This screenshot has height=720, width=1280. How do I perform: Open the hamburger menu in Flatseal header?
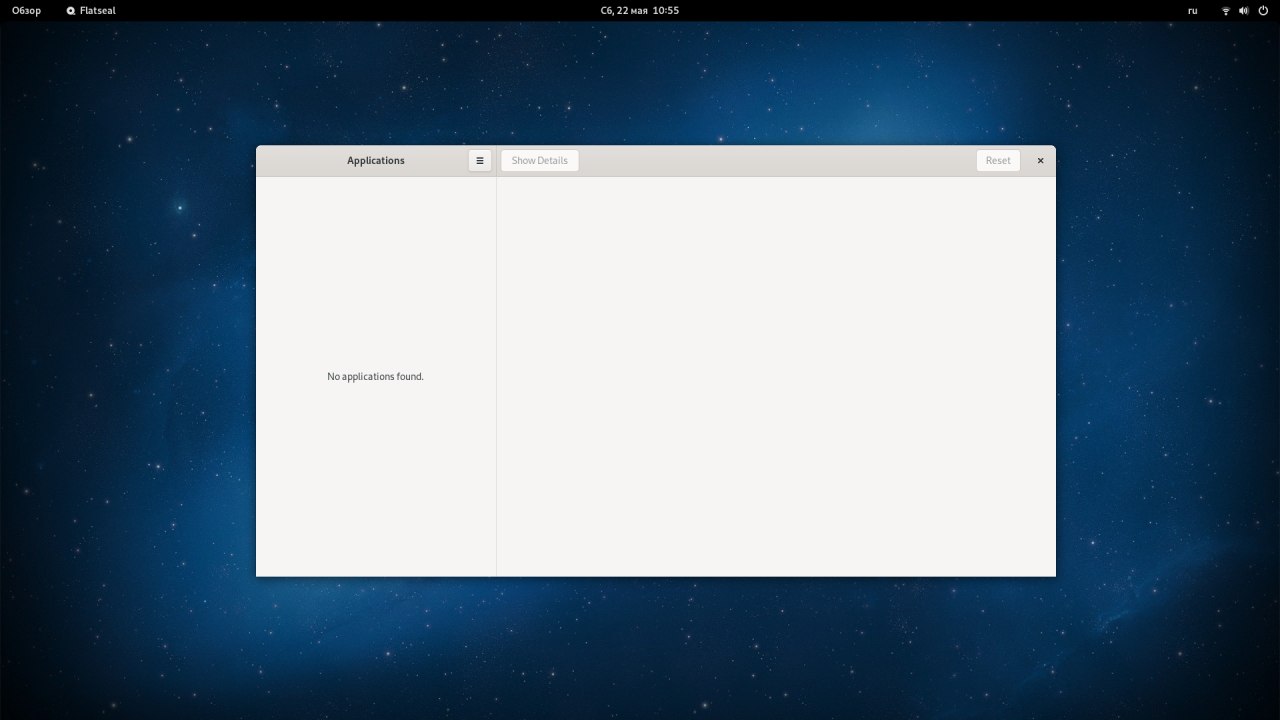point(480,160)
